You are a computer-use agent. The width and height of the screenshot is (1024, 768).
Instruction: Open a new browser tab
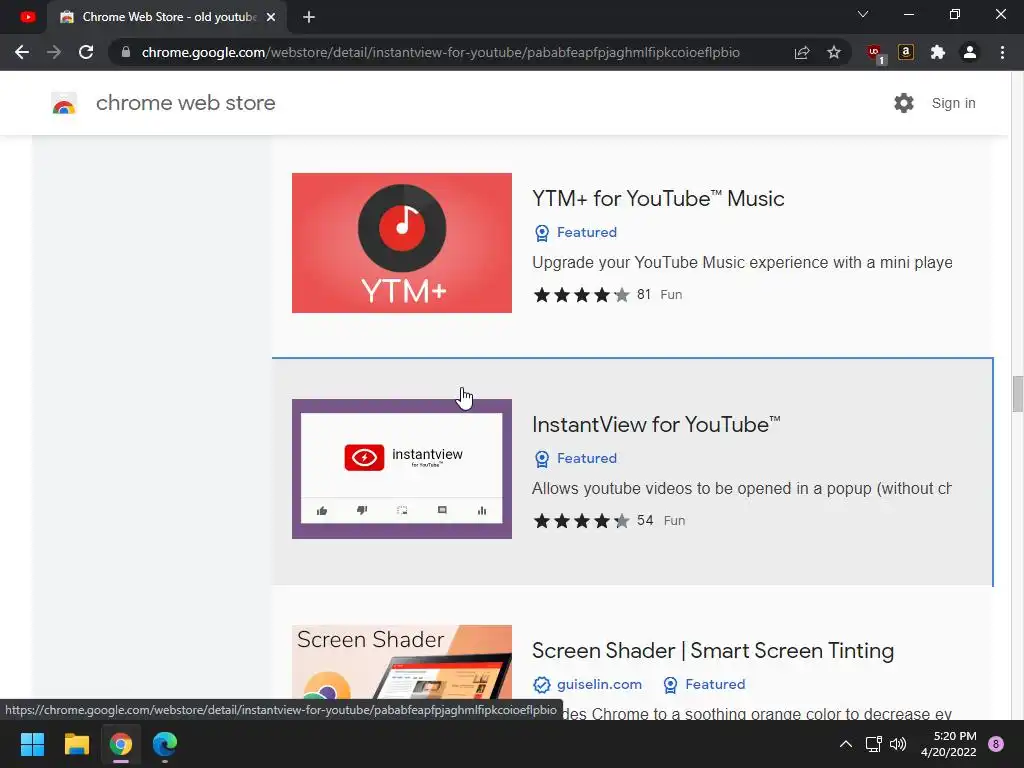point(309,17)
